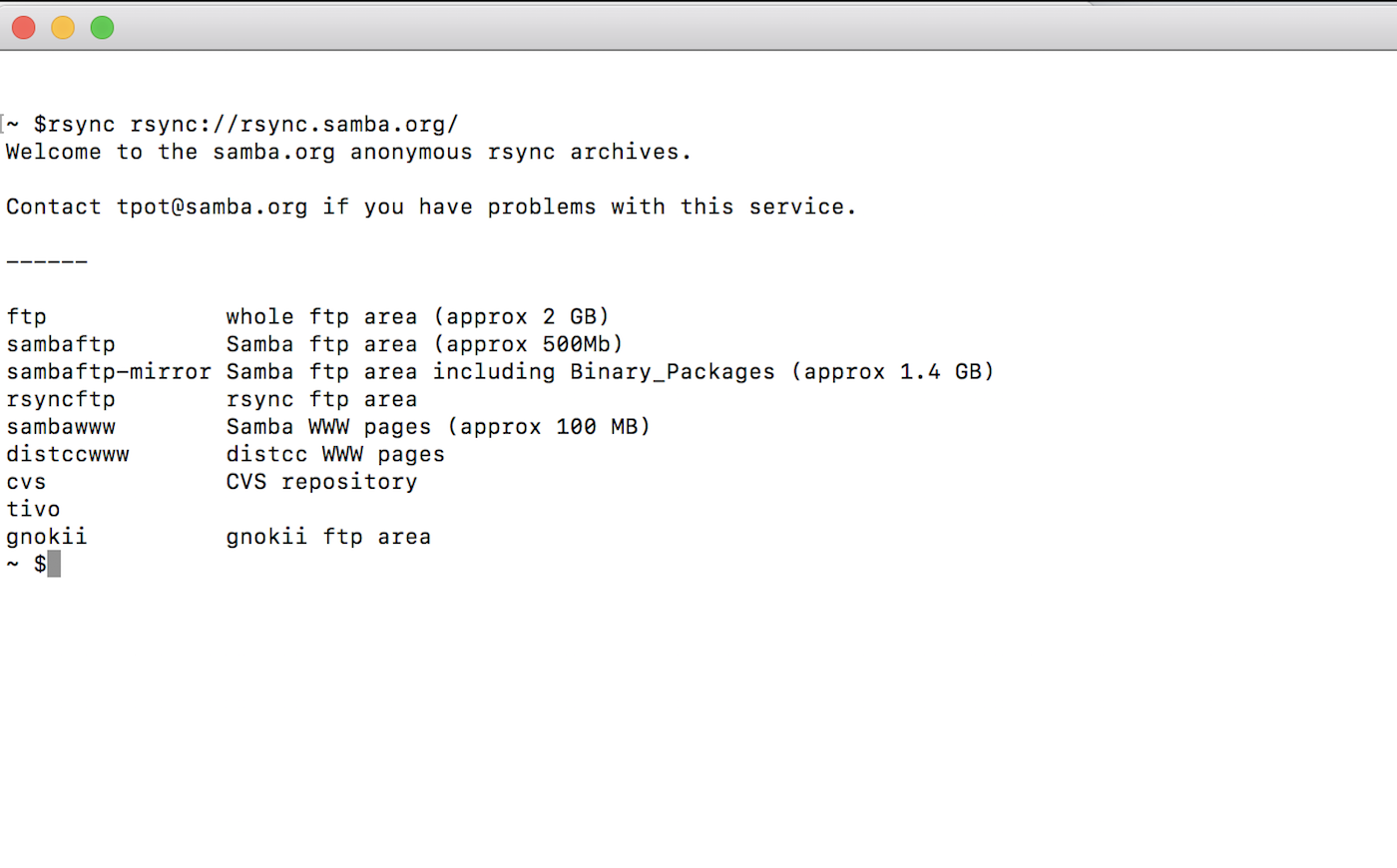
Task: Click the dashed separator line
Action: click(x=47, y=262)
